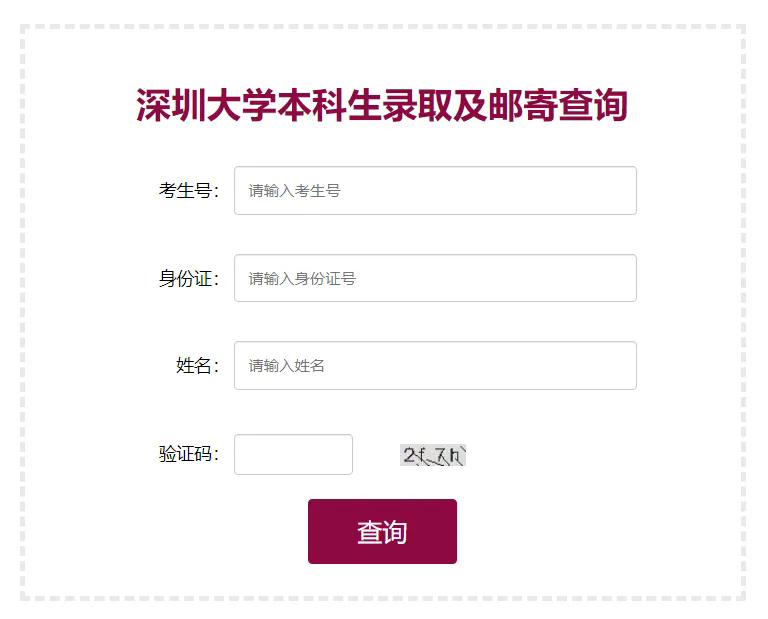
Task: Click the 2f7h verification code picture
Action: 433,456
